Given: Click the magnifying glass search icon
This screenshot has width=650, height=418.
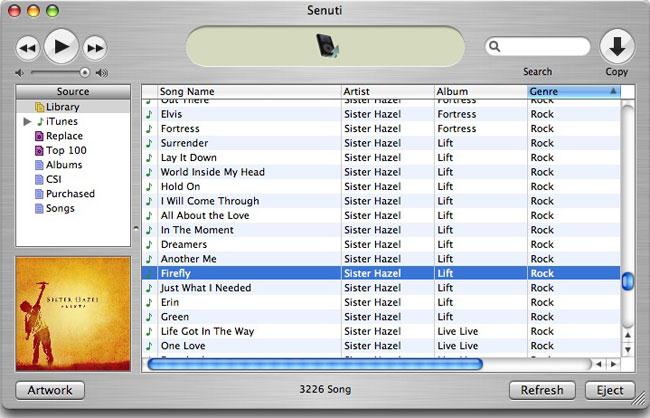Looking at the screenshot, I should click(495, 46).
